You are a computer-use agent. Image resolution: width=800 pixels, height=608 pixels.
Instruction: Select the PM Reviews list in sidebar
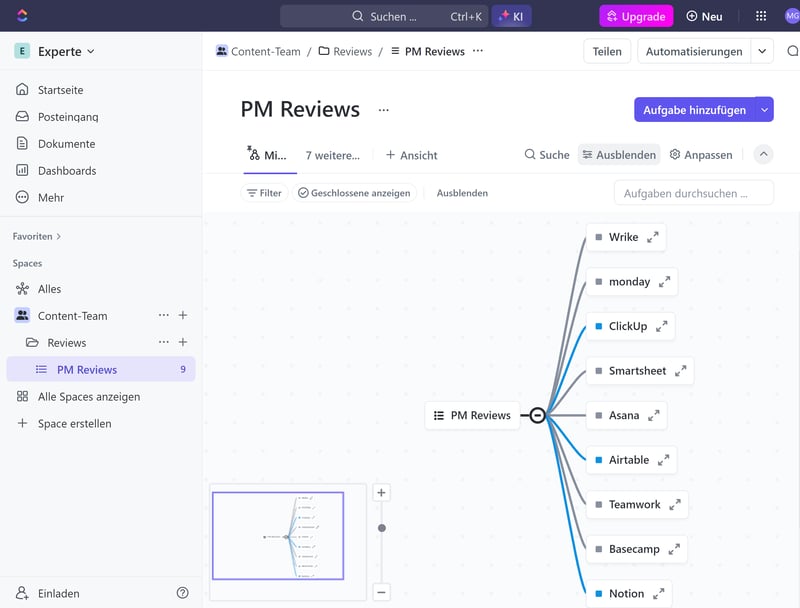point(101,369)
